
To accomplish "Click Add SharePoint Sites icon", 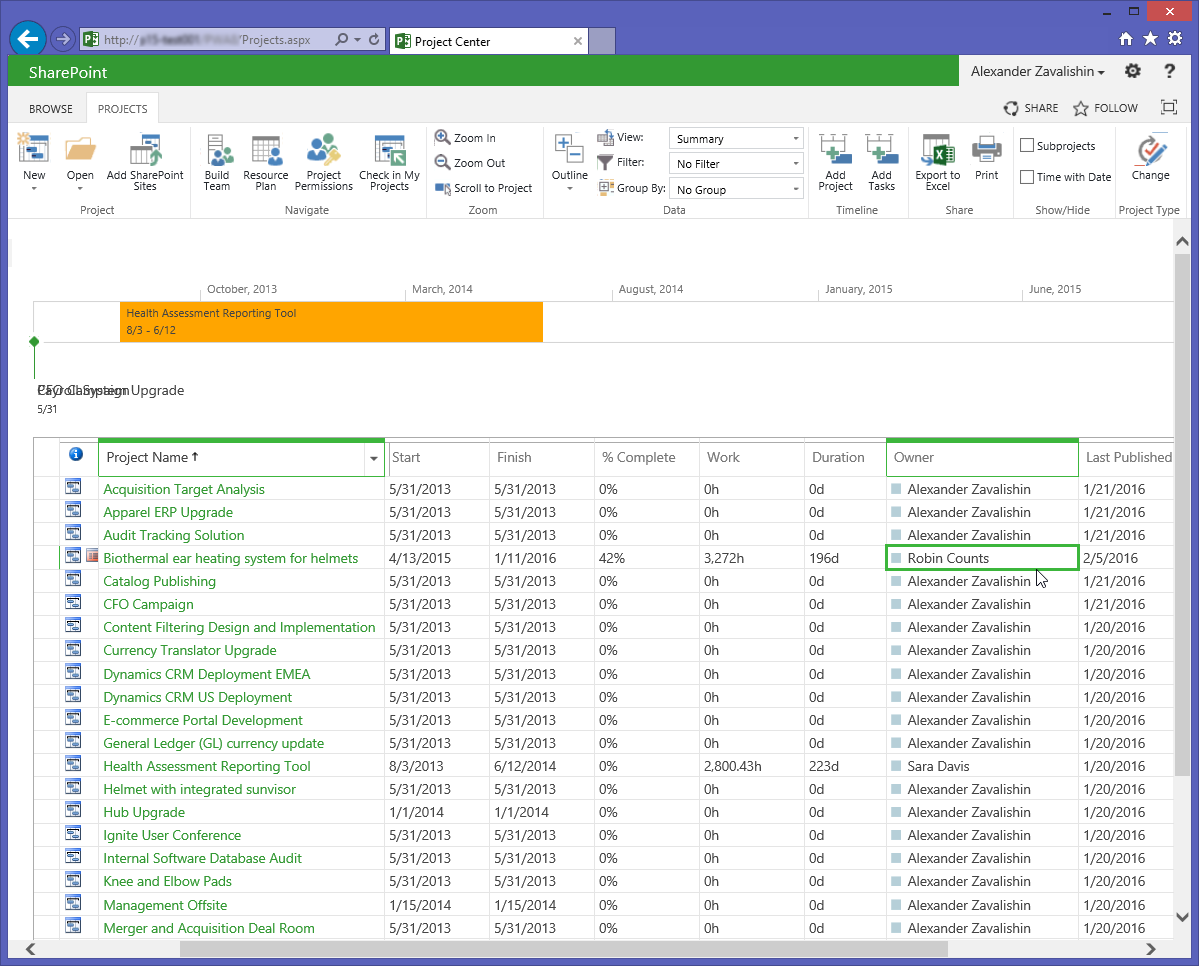I will pos(145,152).
